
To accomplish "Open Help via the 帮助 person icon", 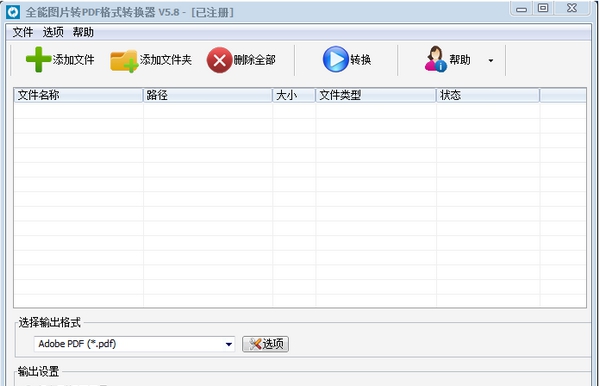I will [435, 59].
